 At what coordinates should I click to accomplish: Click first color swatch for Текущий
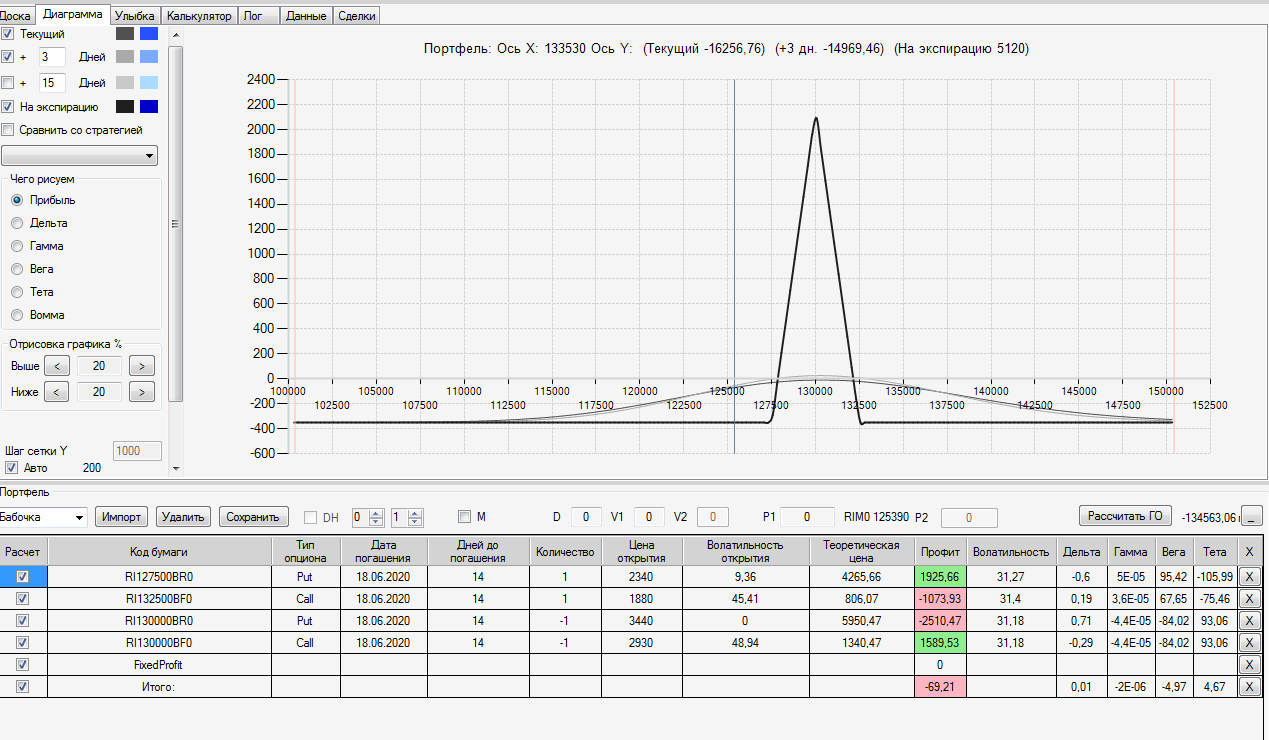coord(125,34)
